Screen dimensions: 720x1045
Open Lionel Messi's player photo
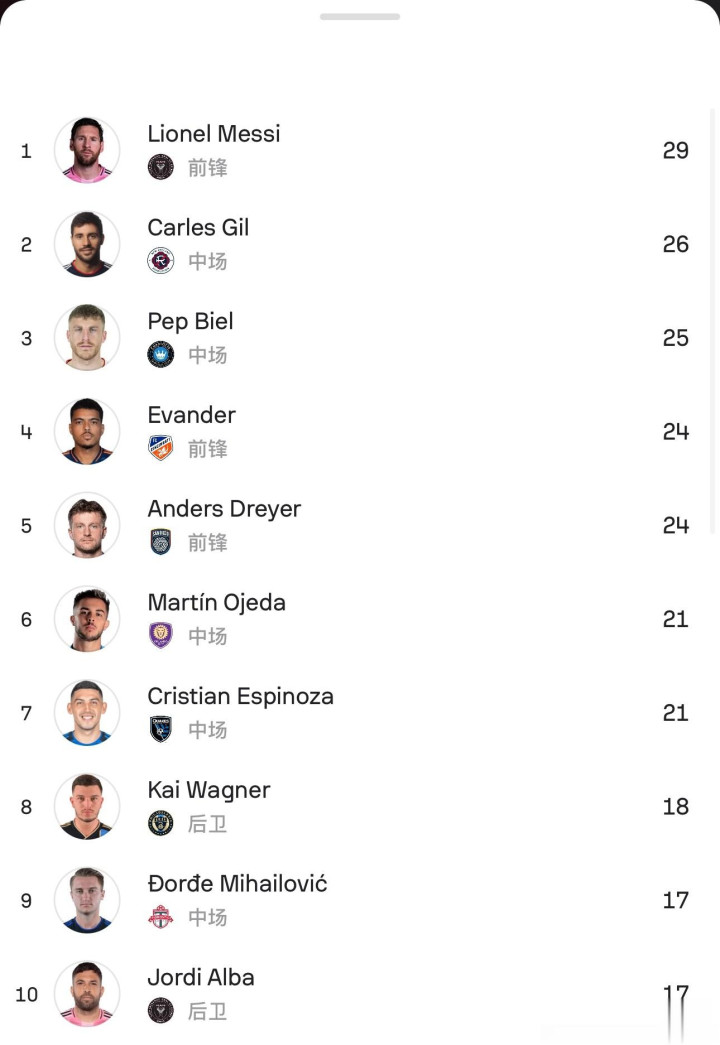tap(87, 150)
